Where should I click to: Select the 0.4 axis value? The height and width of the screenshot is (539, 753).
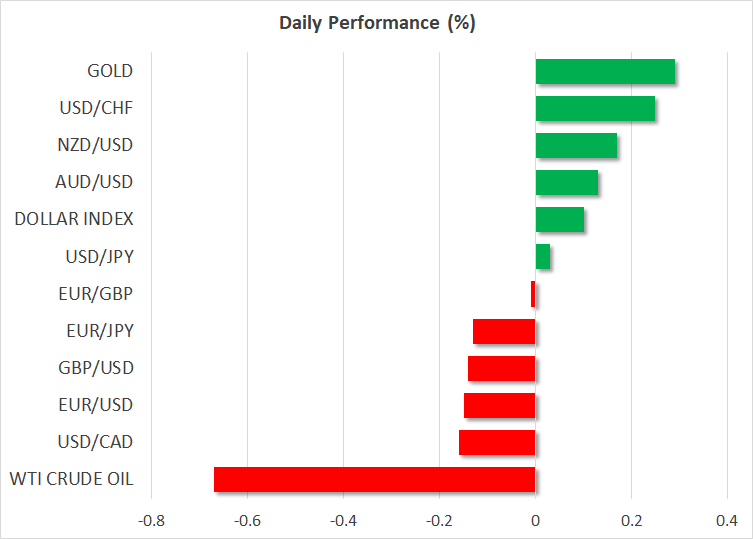[x=727, y=521]
